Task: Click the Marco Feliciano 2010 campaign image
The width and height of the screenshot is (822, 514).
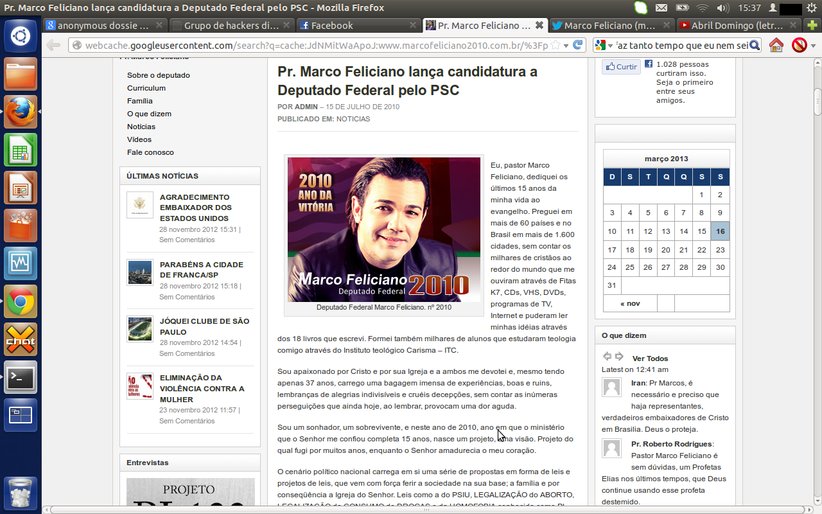Action: (x=384, y=230)
